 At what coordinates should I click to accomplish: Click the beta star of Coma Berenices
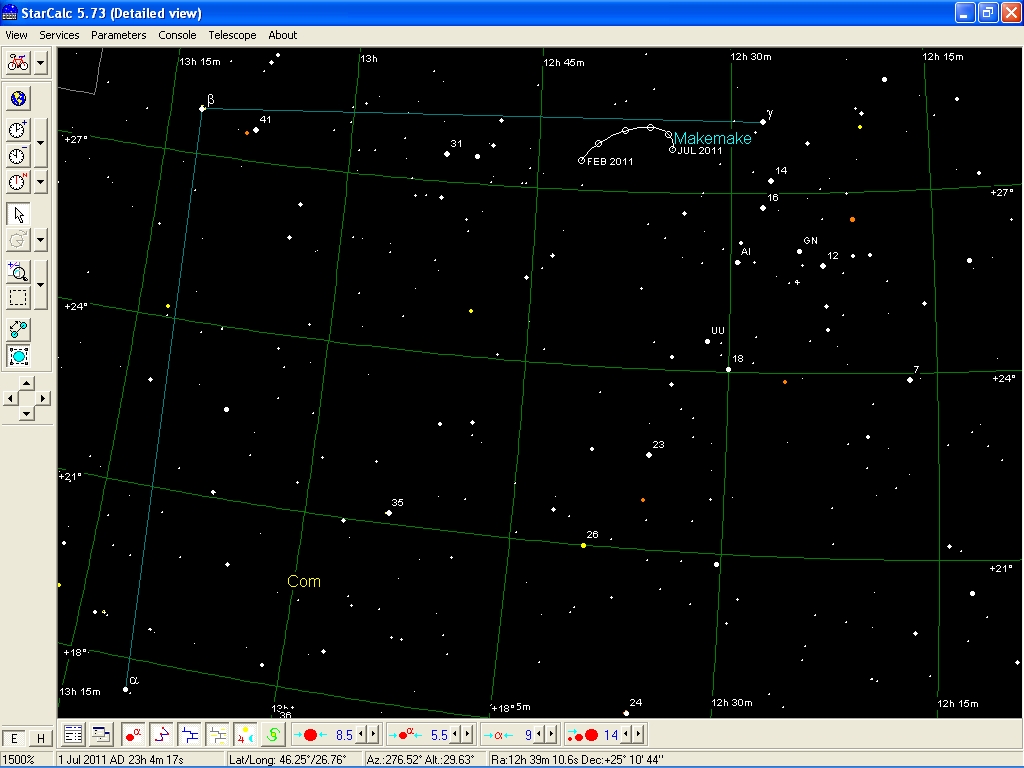(202, 108)
